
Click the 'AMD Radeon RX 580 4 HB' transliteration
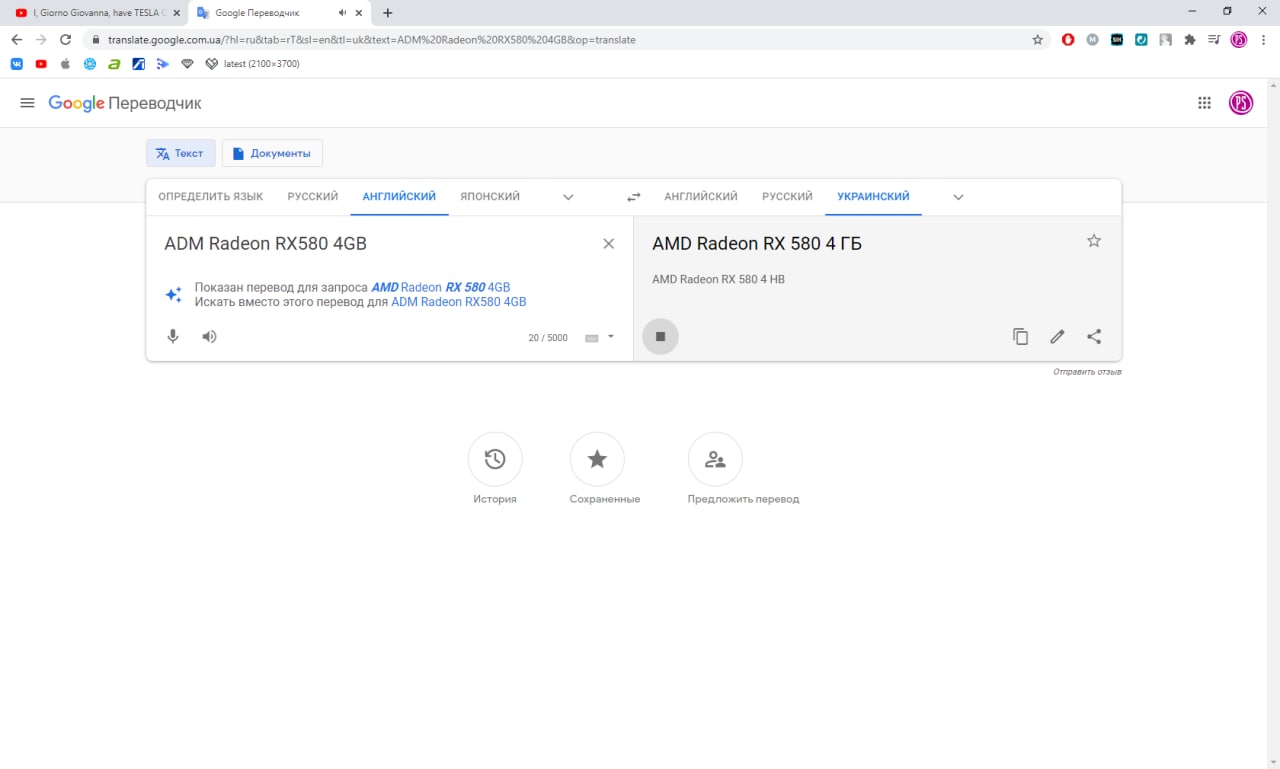point(718,280)
